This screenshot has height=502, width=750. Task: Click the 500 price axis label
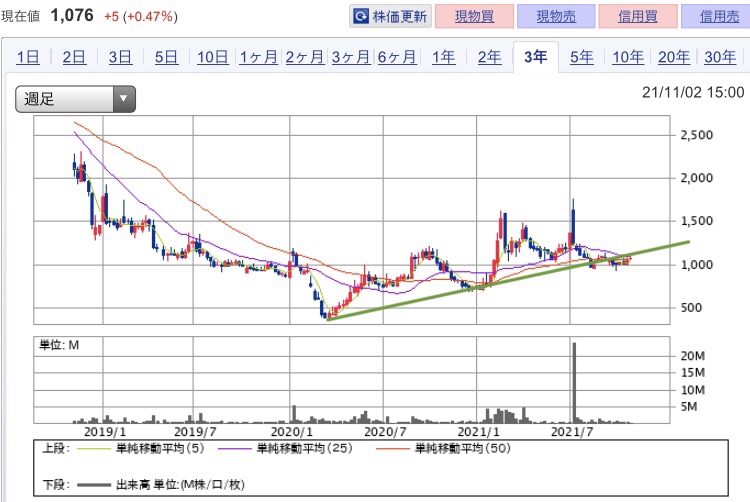(691, 307)
